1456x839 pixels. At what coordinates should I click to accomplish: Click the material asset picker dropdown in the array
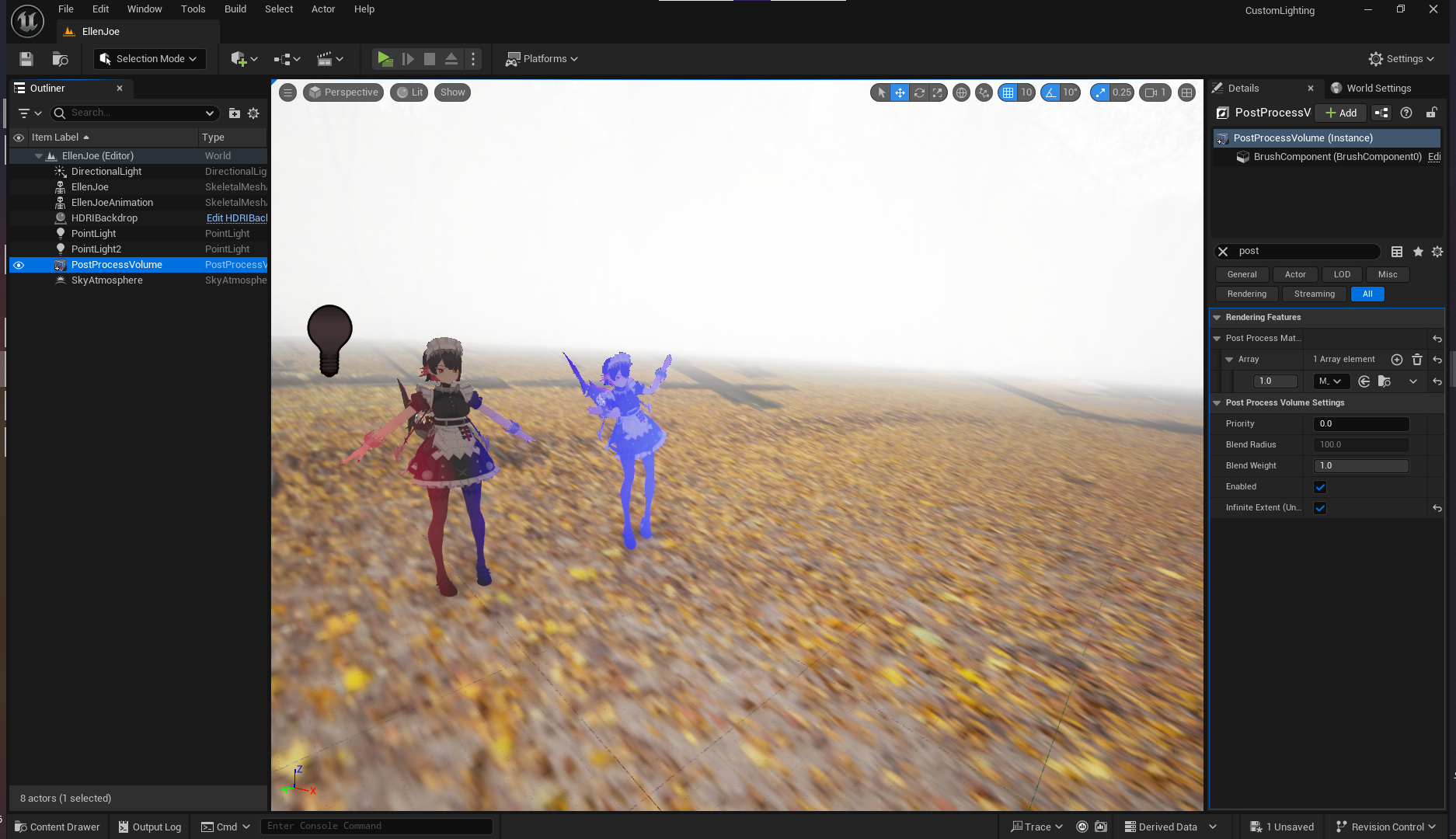(x=1331, y=381)
